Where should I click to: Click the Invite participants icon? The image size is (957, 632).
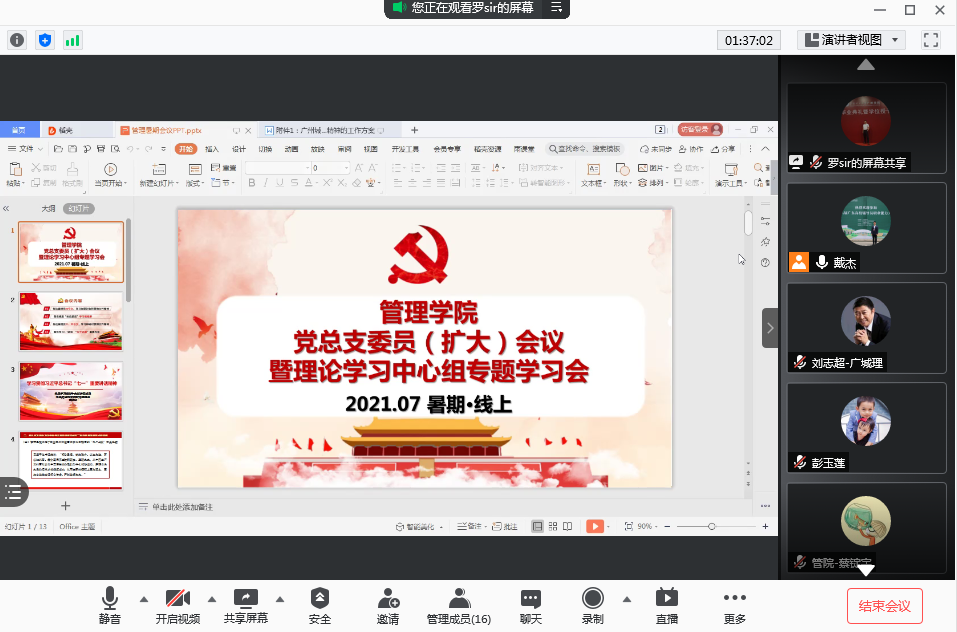(388, 605)
